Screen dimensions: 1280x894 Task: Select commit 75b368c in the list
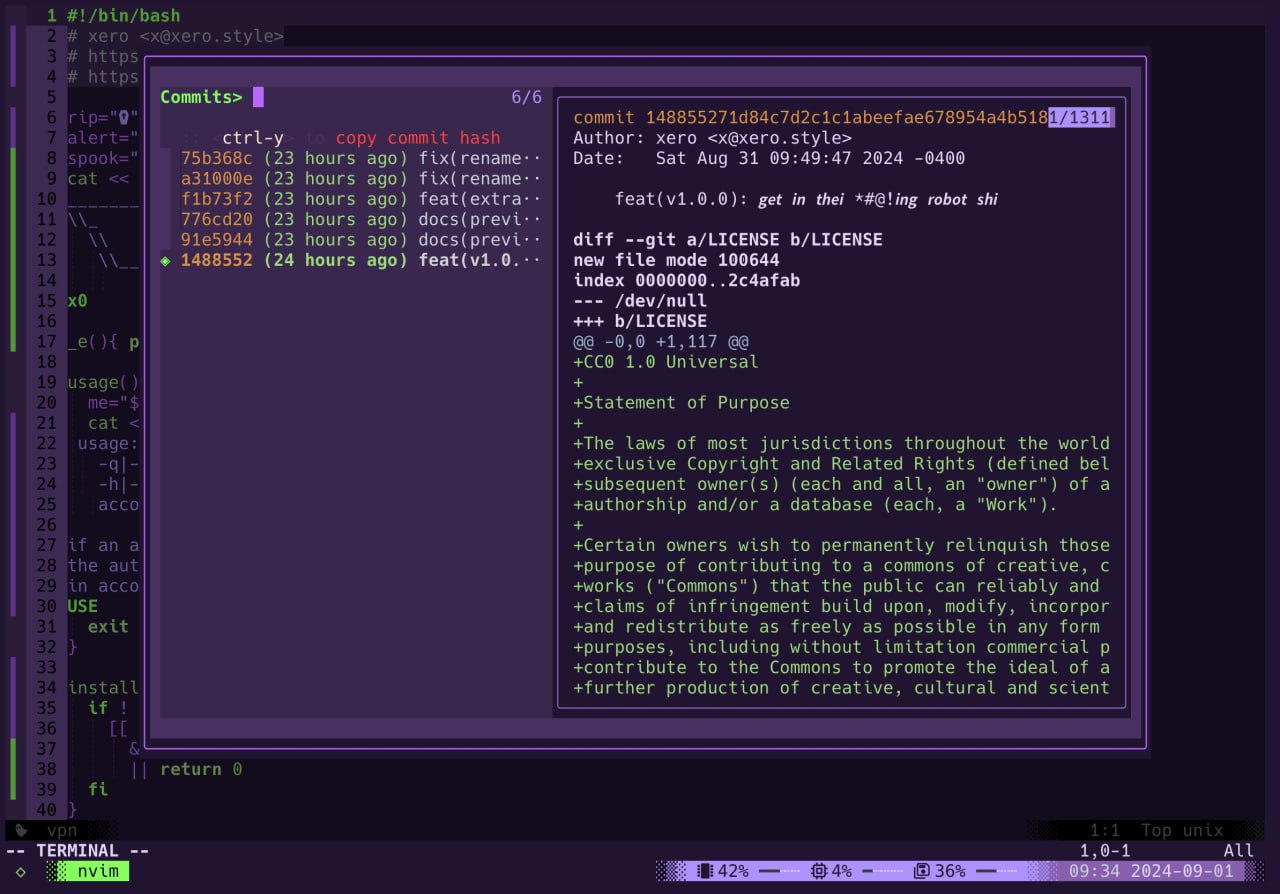coord(216,158)
